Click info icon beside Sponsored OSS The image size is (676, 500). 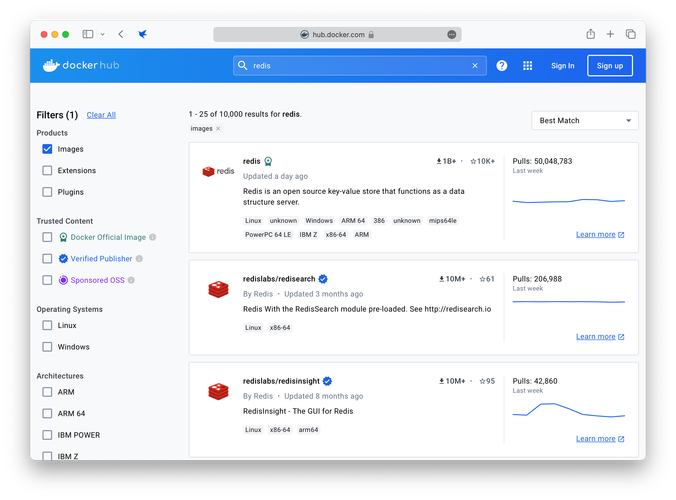pos(131,280)
